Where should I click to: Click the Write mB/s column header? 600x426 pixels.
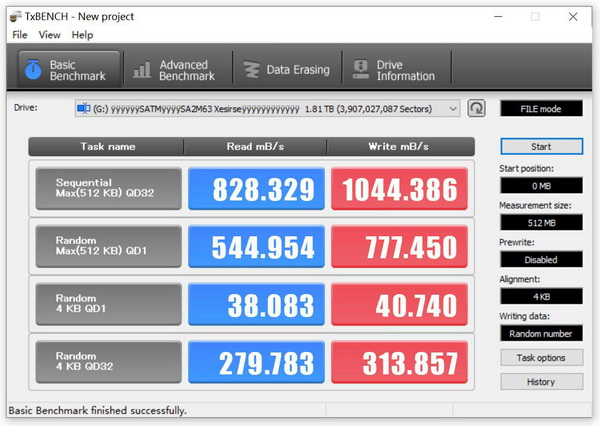(400, 147)
